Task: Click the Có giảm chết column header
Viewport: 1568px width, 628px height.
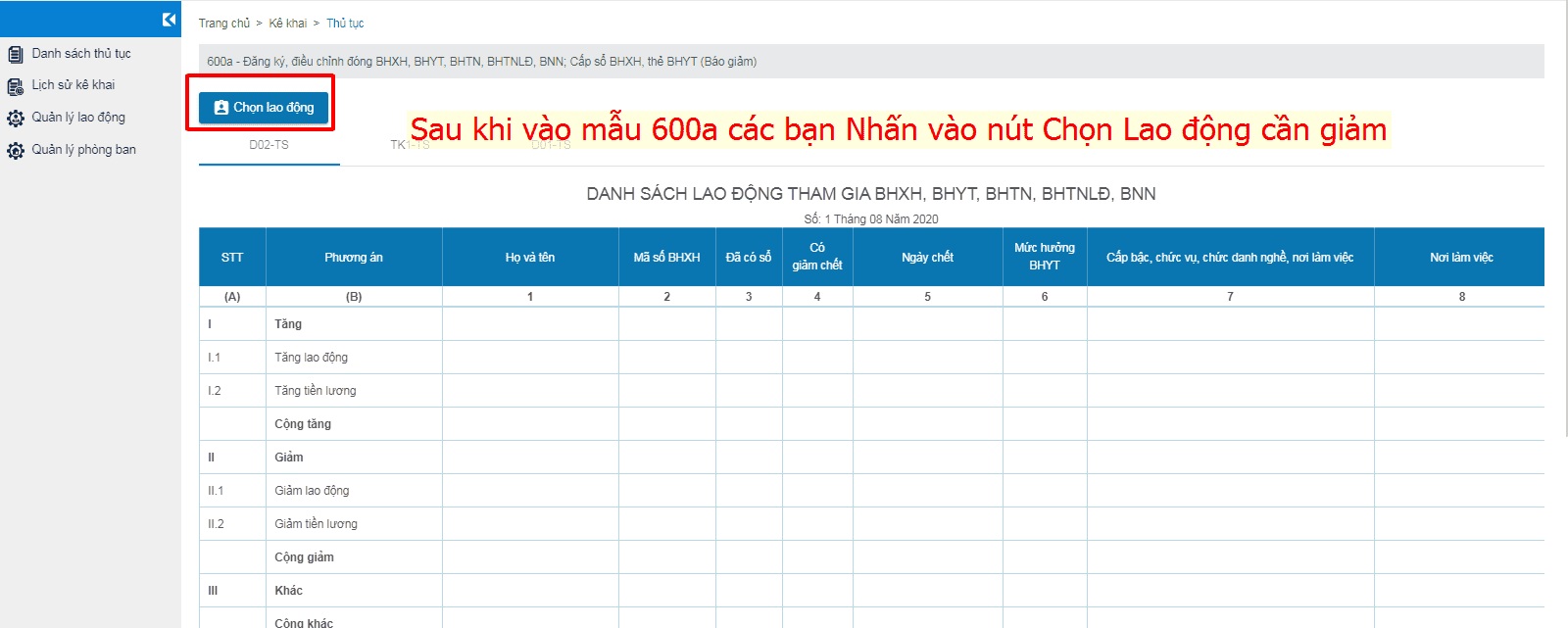Action: [x=817, y=257]
